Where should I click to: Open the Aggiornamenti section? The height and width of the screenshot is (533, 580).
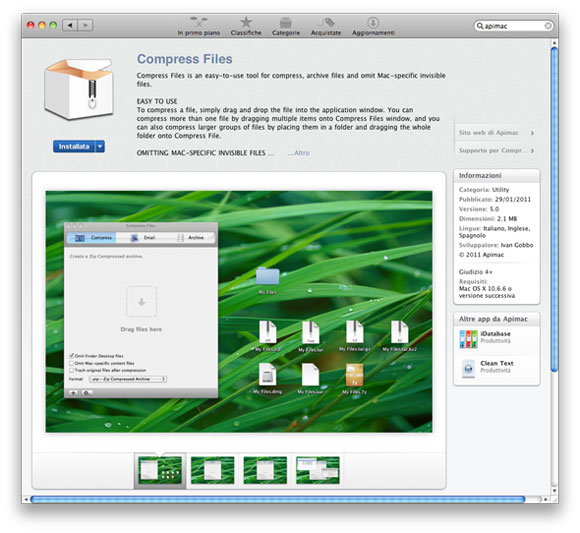coord(373,26)
